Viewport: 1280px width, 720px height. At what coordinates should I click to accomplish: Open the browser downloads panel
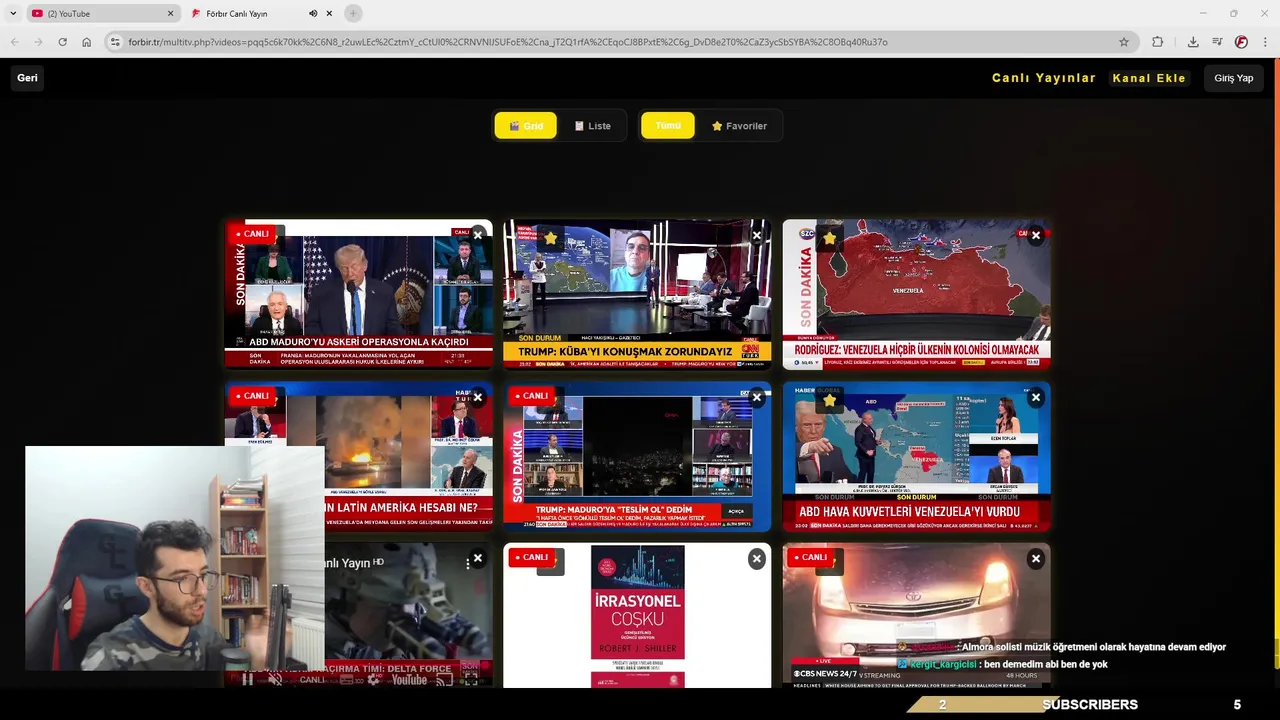click(x=1193, y=42)
